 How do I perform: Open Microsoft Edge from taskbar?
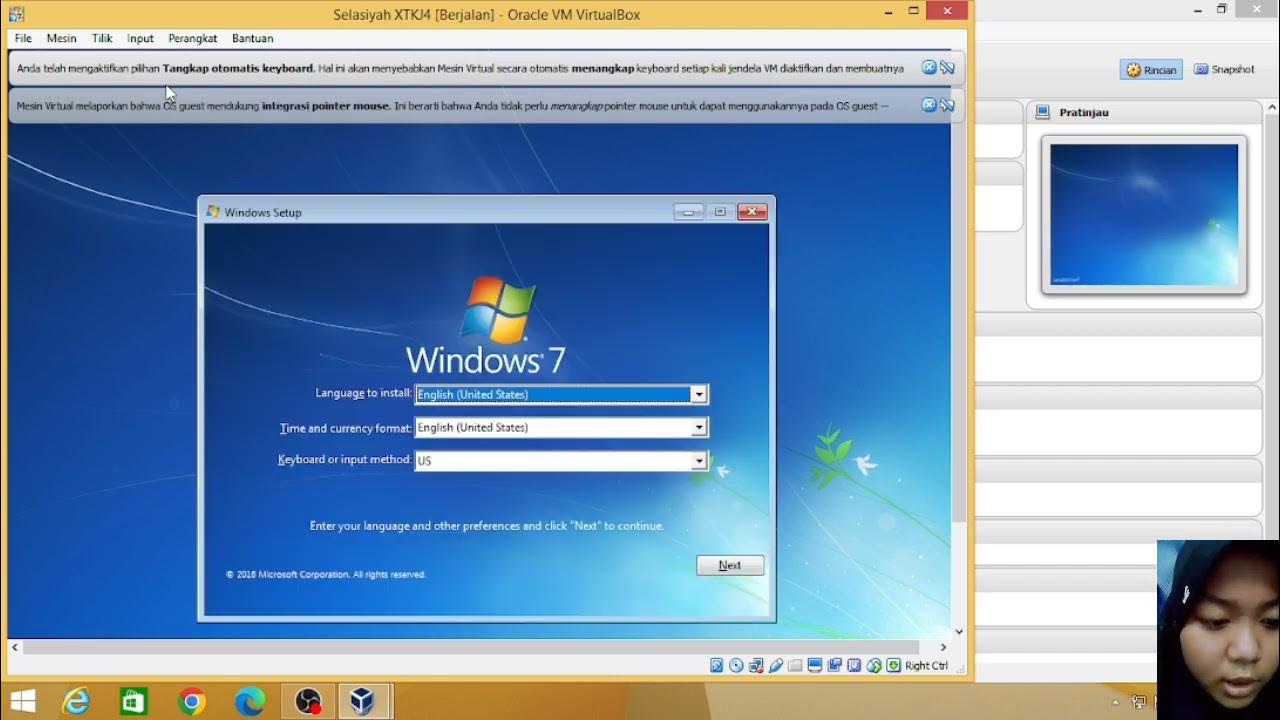pyautogui.click(x=249, y=701)
